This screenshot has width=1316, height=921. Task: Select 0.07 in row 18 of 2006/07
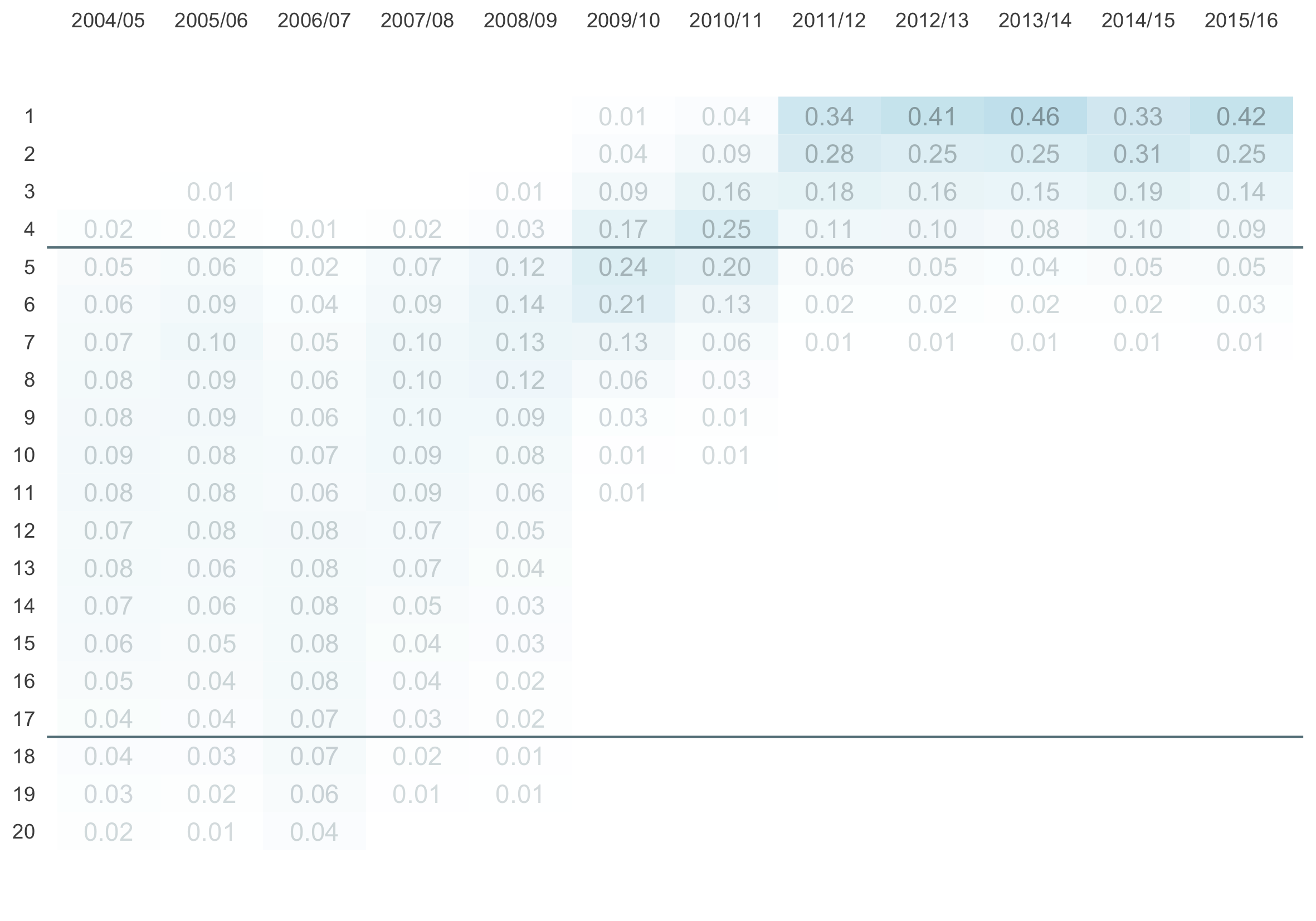point(314,757)
